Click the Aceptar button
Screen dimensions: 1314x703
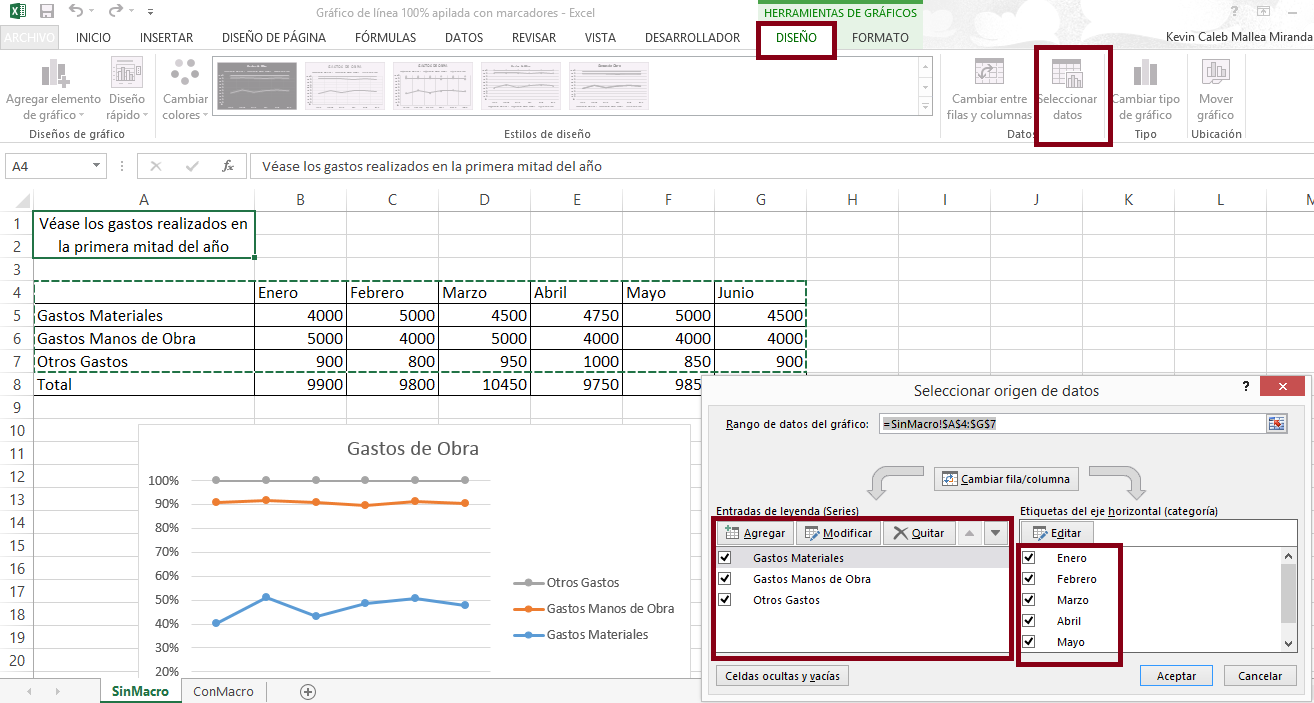1176,676
